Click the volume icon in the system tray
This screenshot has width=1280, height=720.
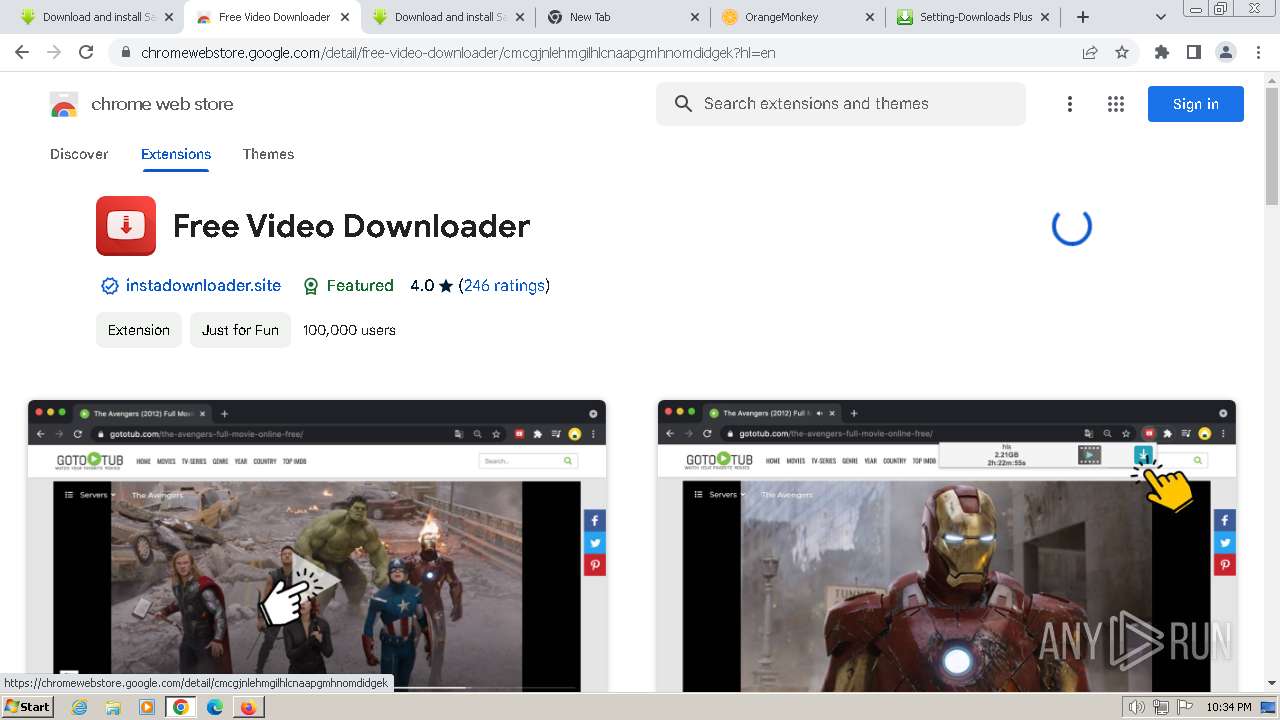click(x=1137, y=707)
